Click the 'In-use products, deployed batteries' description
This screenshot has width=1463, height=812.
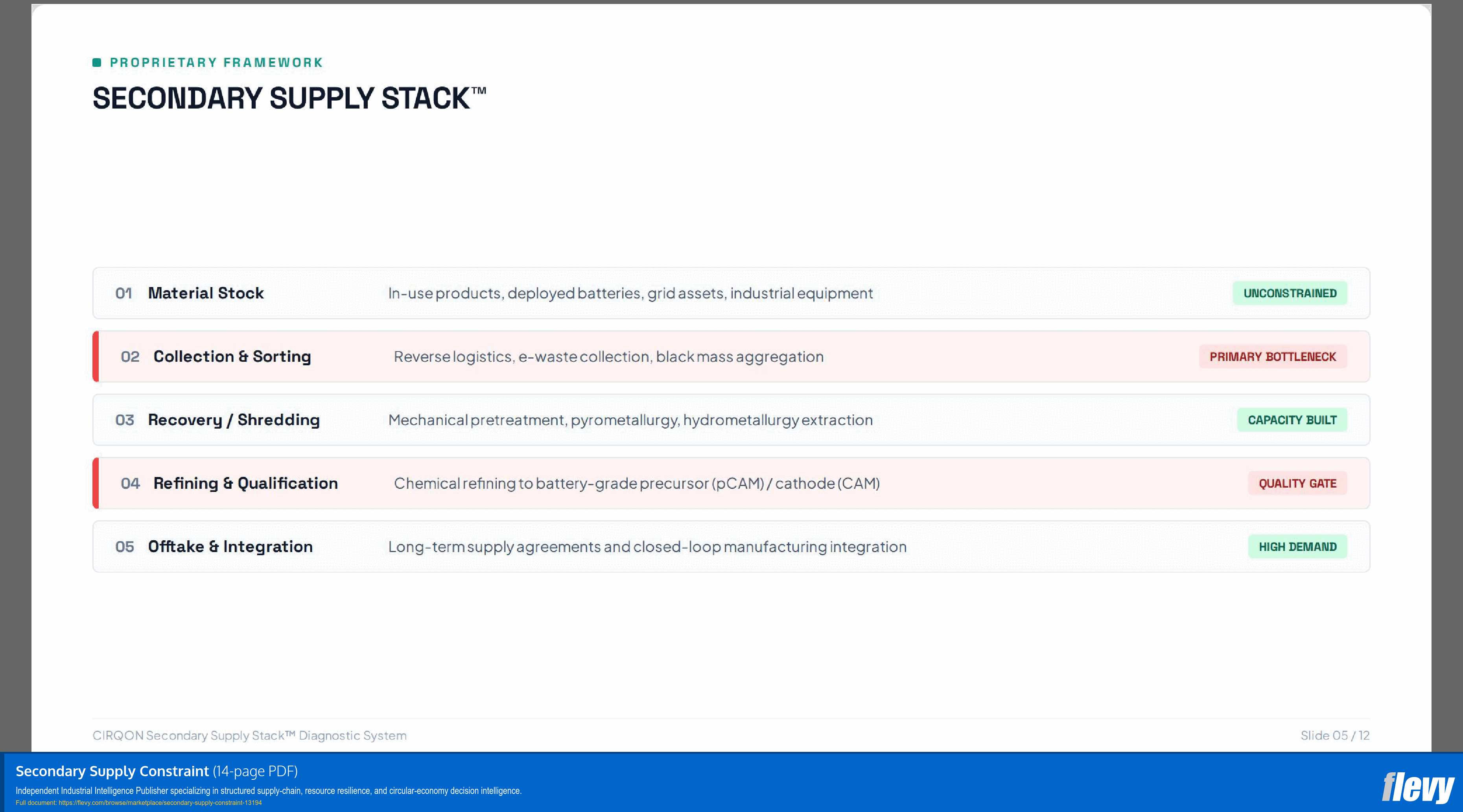630,294
